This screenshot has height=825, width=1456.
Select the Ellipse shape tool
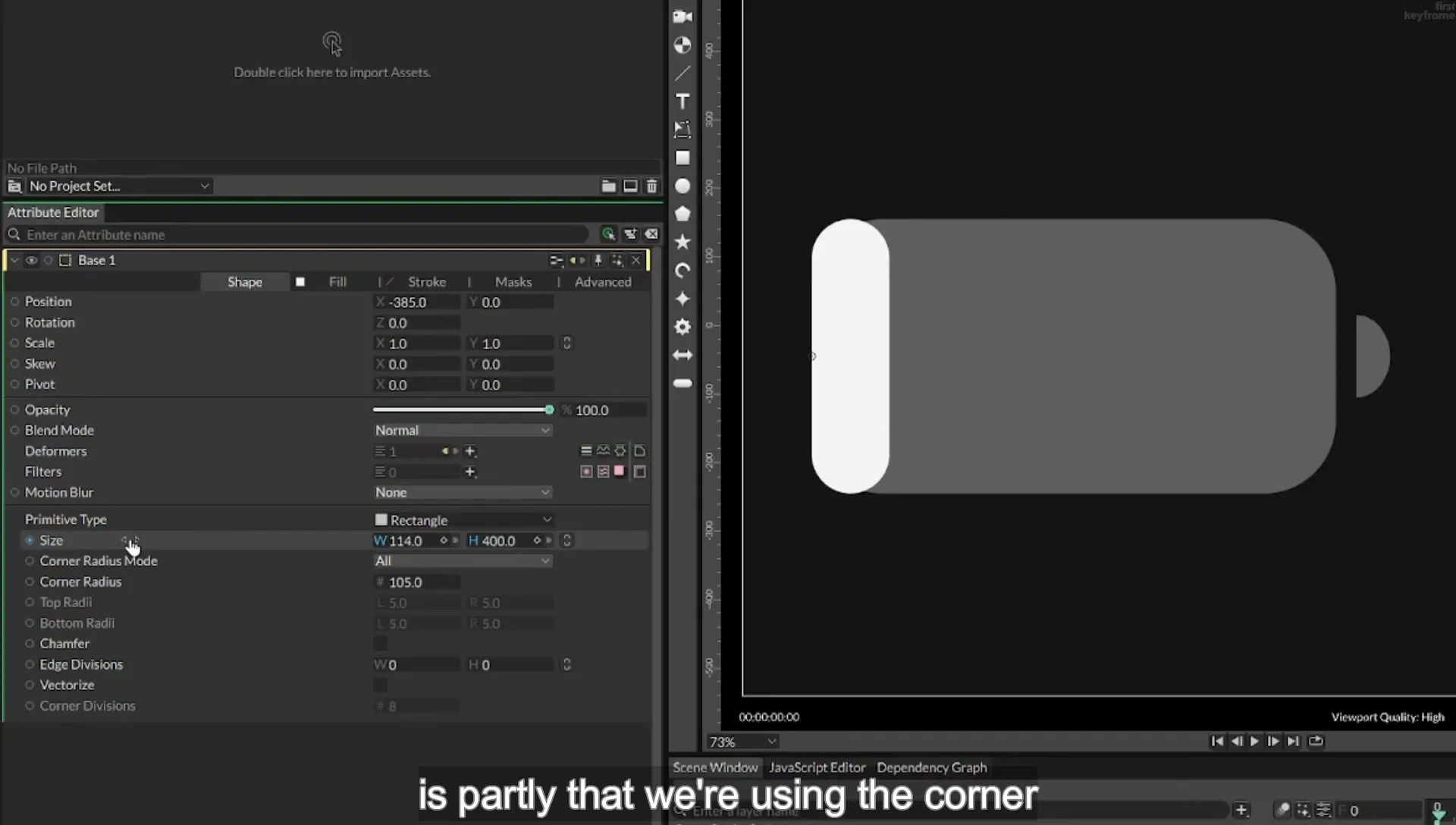682,187
